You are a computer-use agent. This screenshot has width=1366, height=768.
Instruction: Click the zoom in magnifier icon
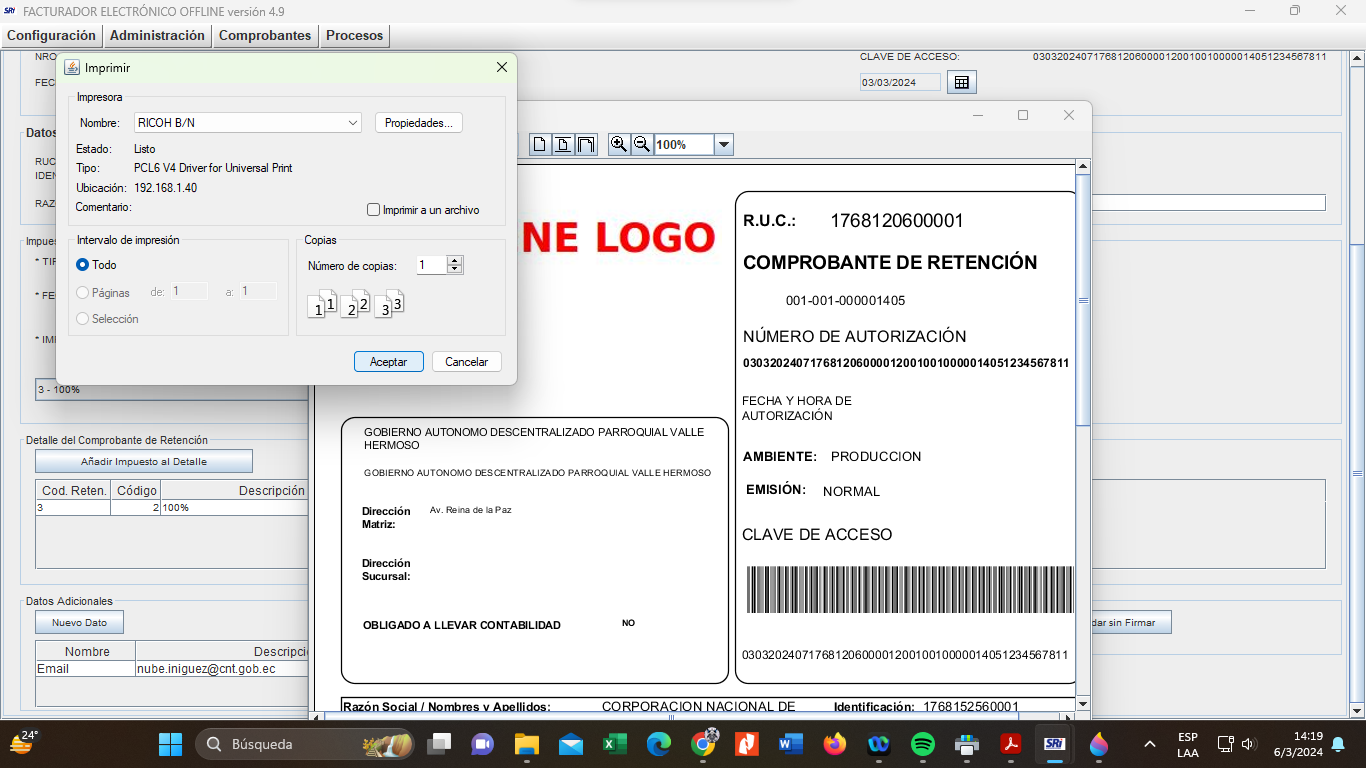[x=619, y=144]
